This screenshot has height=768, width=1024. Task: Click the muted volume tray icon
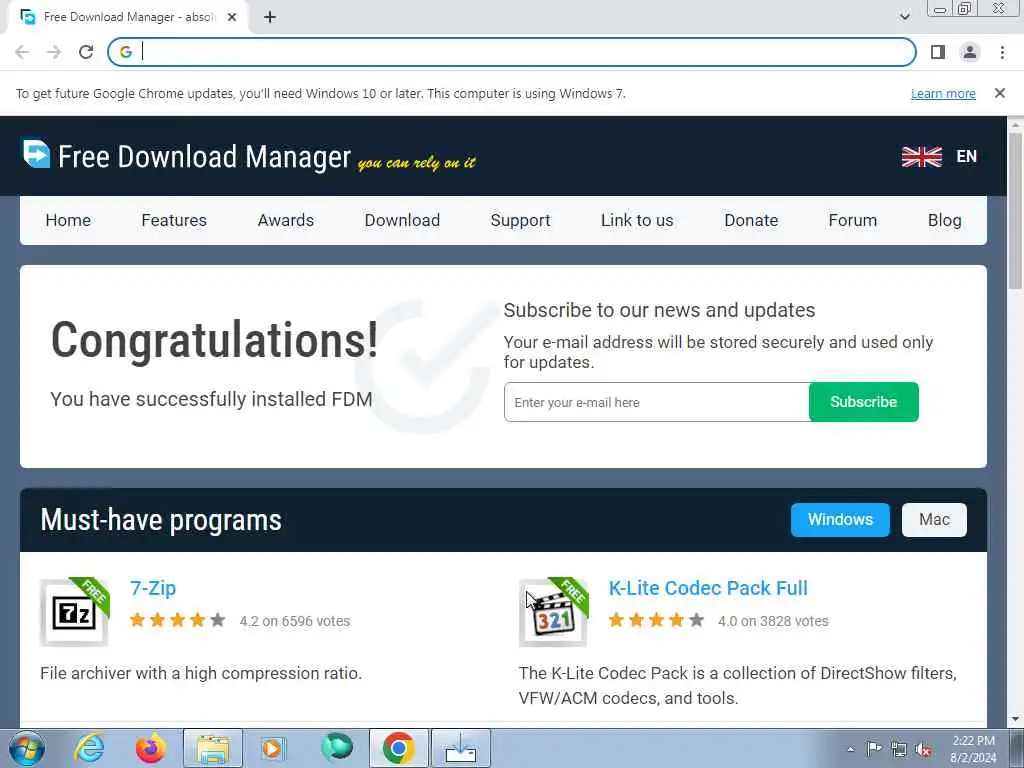pos(923,750)
